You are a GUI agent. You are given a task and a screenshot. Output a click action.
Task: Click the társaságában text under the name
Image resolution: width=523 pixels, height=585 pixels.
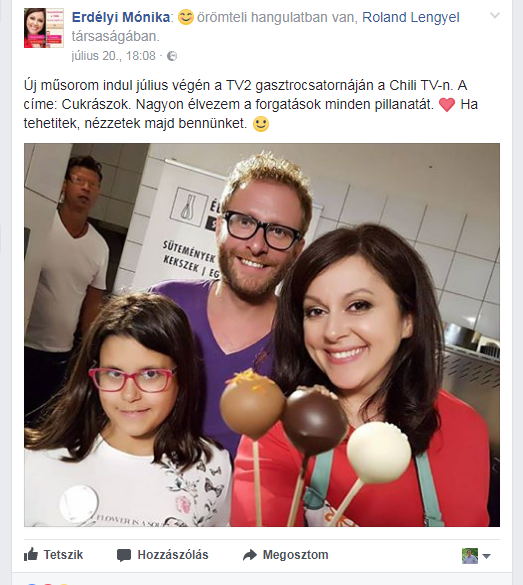pyautogui.click(x=115, y=37)
